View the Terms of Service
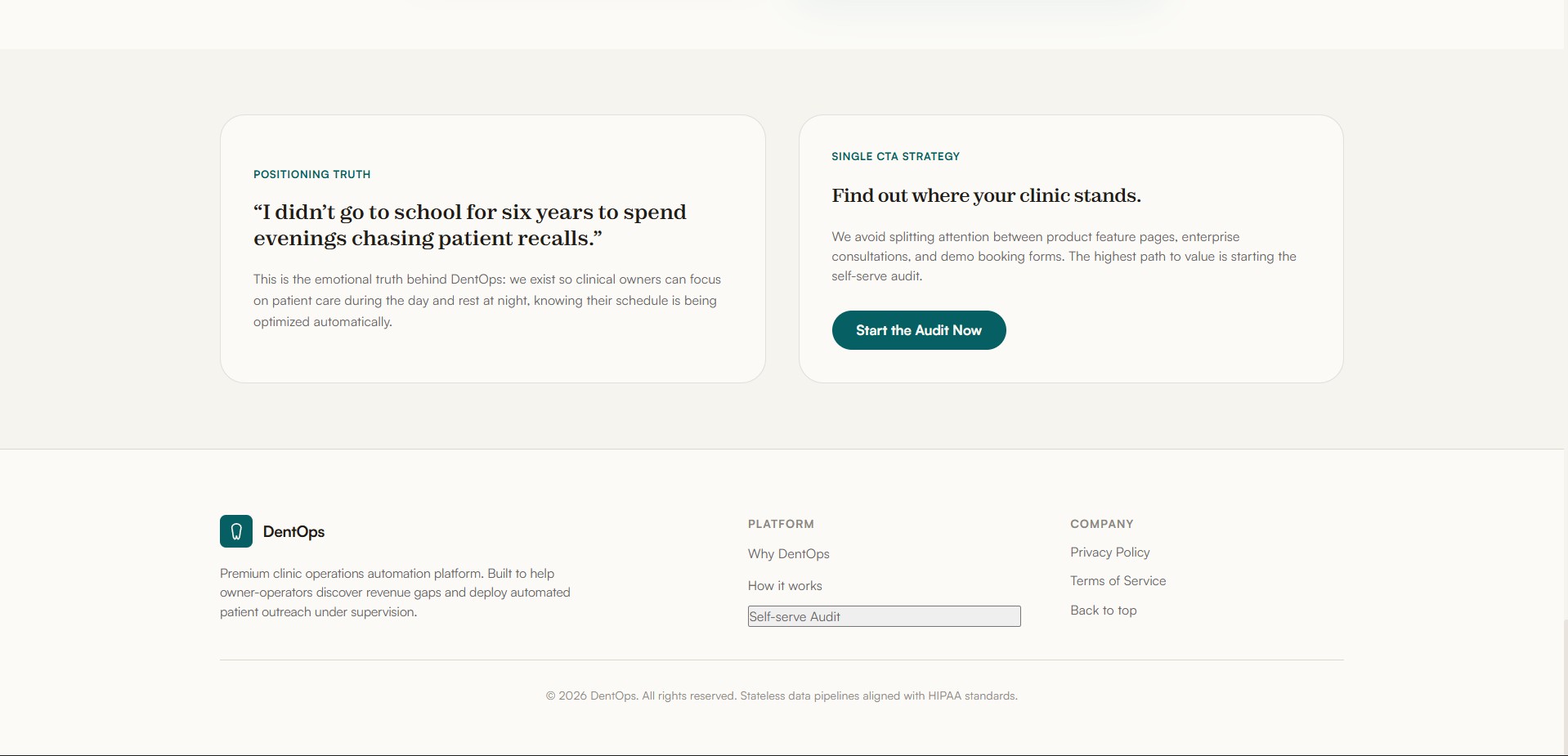Image resolution: width=1568 pixels, height=756 pixels. 1118,581
